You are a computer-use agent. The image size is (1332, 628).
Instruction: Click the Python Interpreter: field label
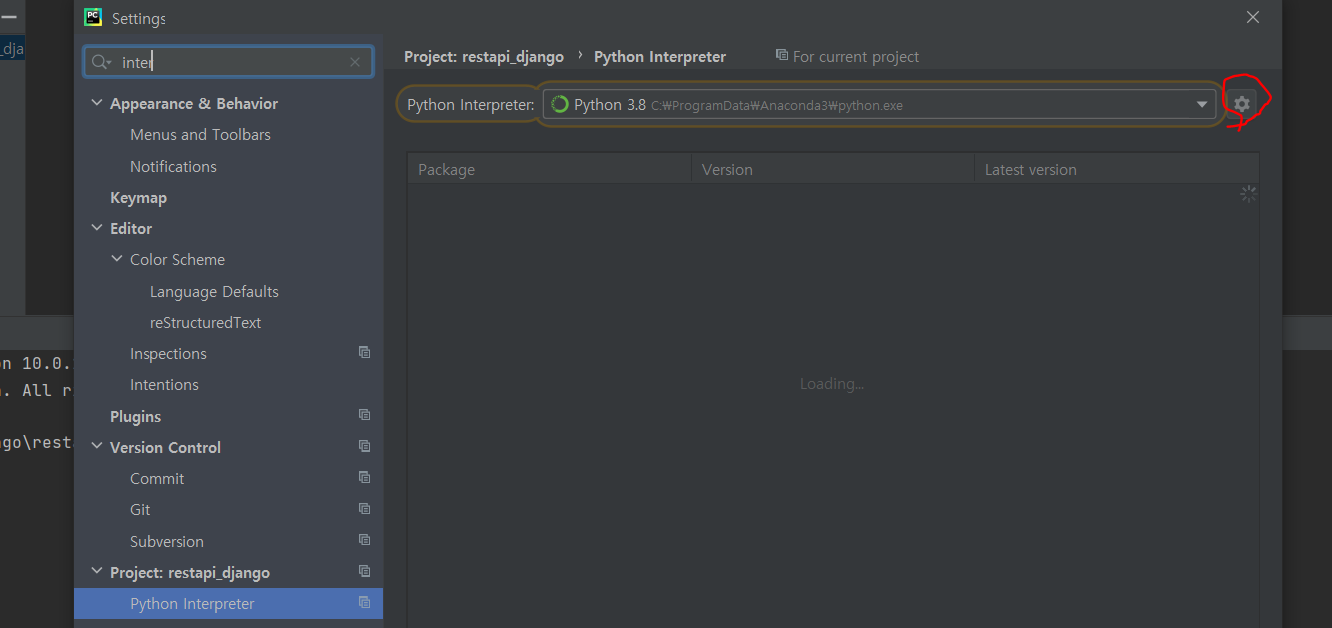click(x=471, y=104)
